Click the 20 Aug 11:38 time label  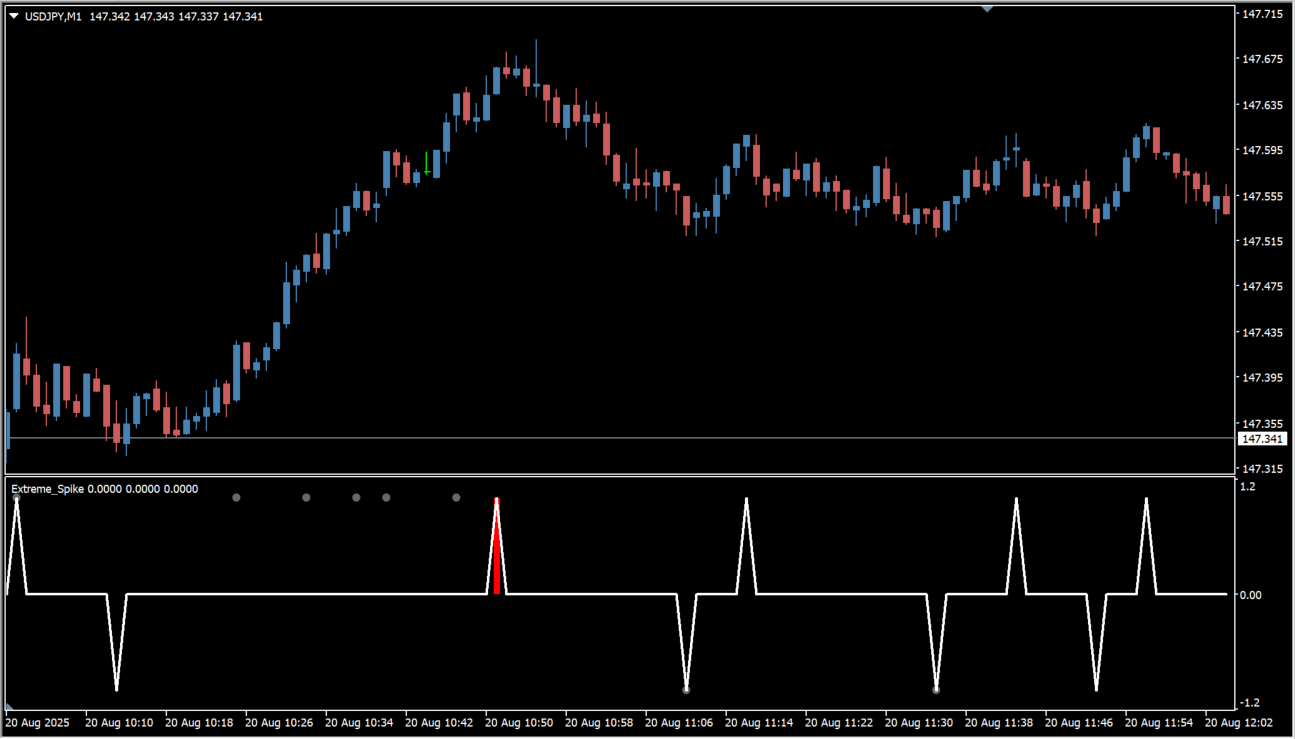coord(999,722)
